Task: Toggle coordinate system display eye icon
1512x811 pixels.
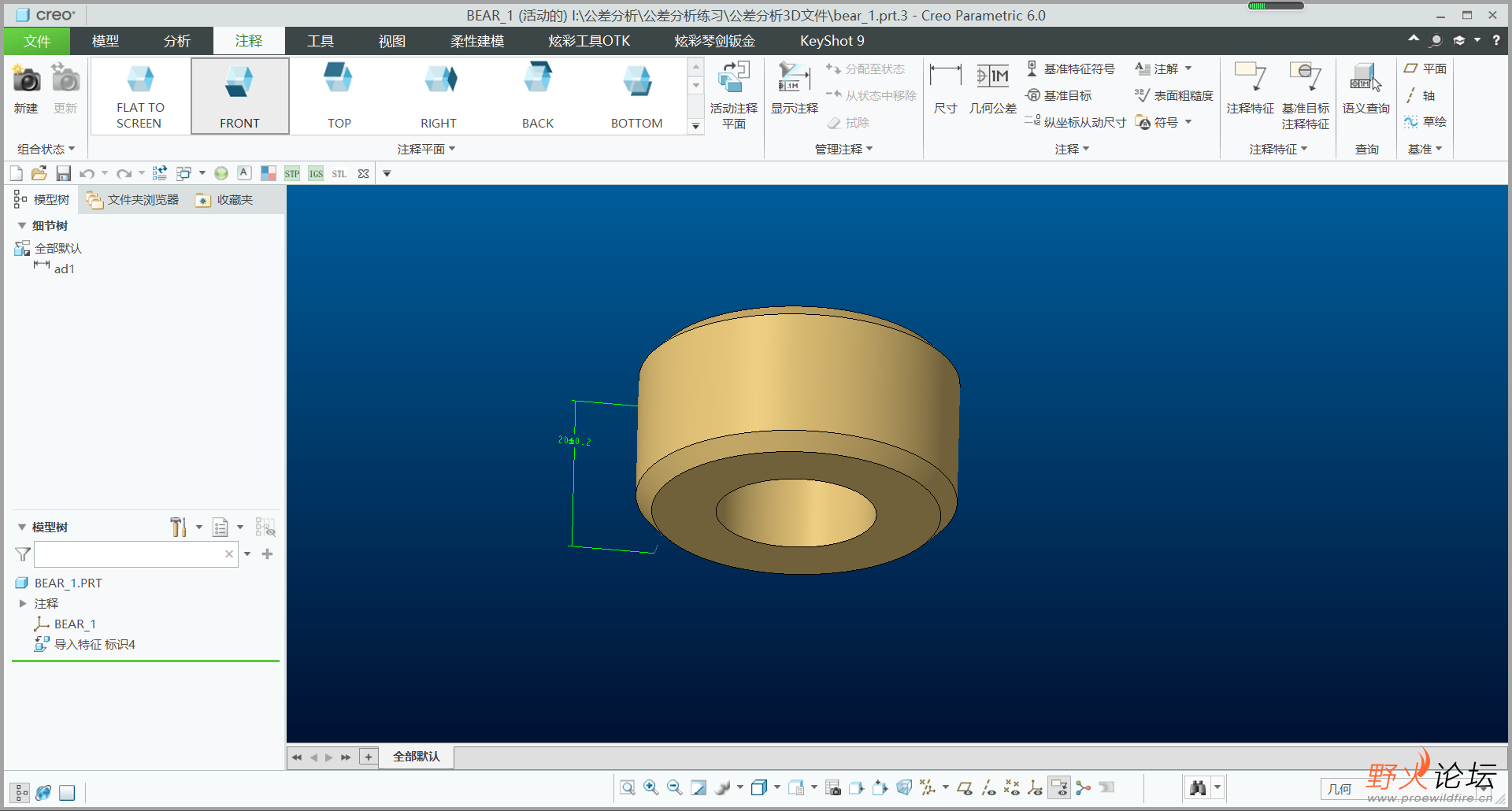Action: tap(1036, 787)
